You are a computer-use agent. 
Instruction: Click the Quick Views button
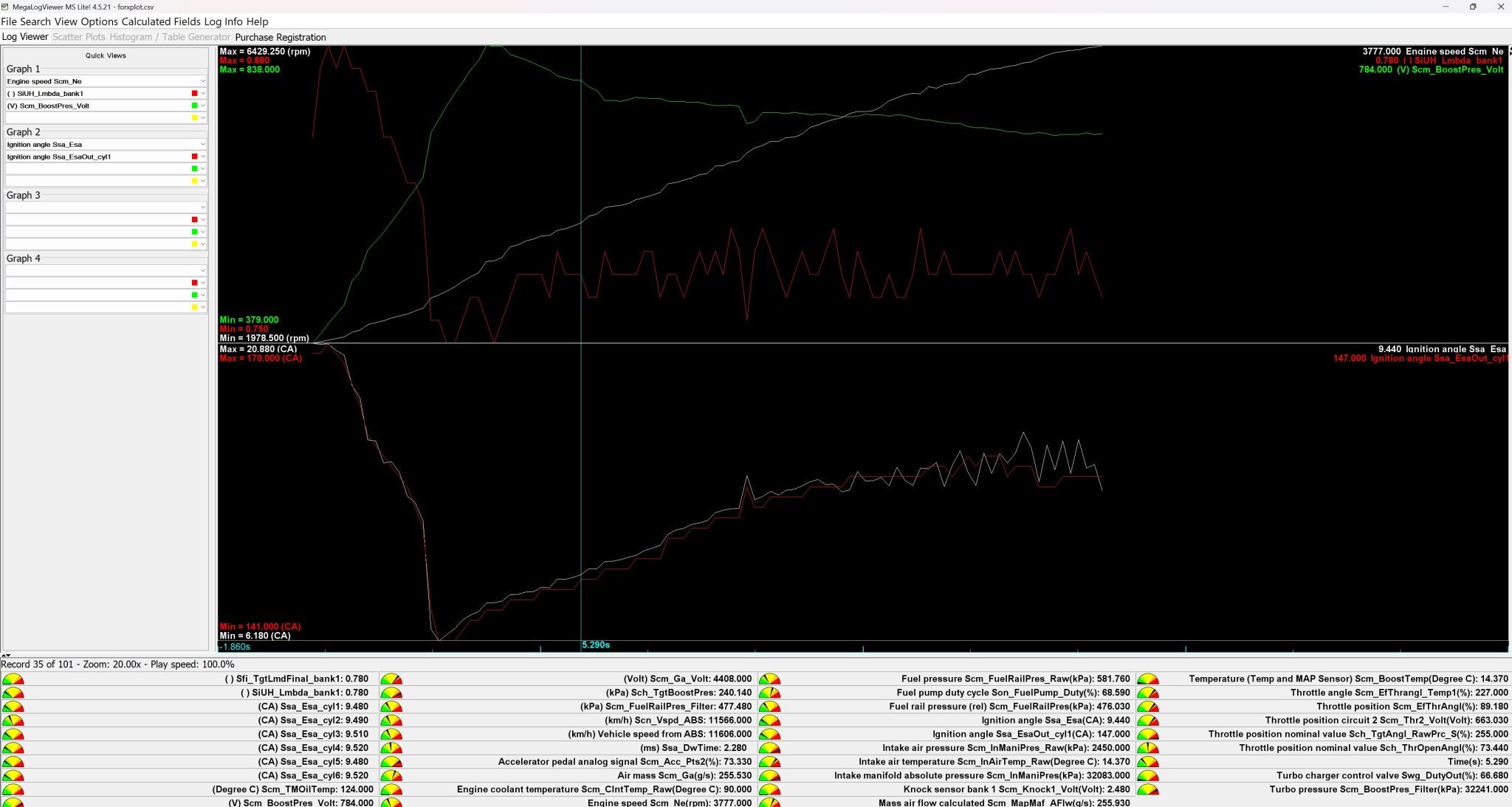pyautogui.click(x=106, y=55)
